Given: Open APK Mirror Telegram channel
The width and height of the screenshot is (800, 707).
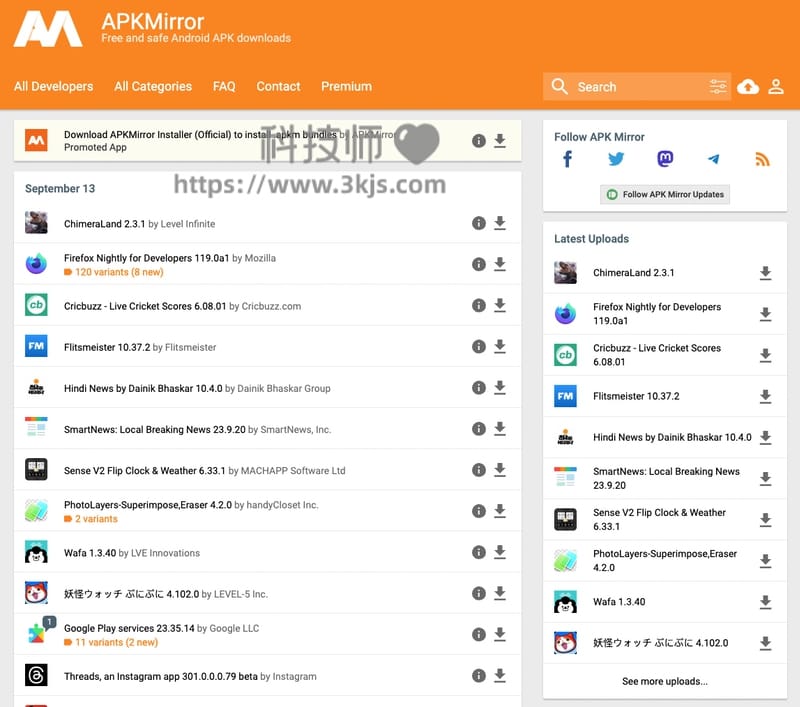Looking at the screenshot, I should [x=714, y=159].
